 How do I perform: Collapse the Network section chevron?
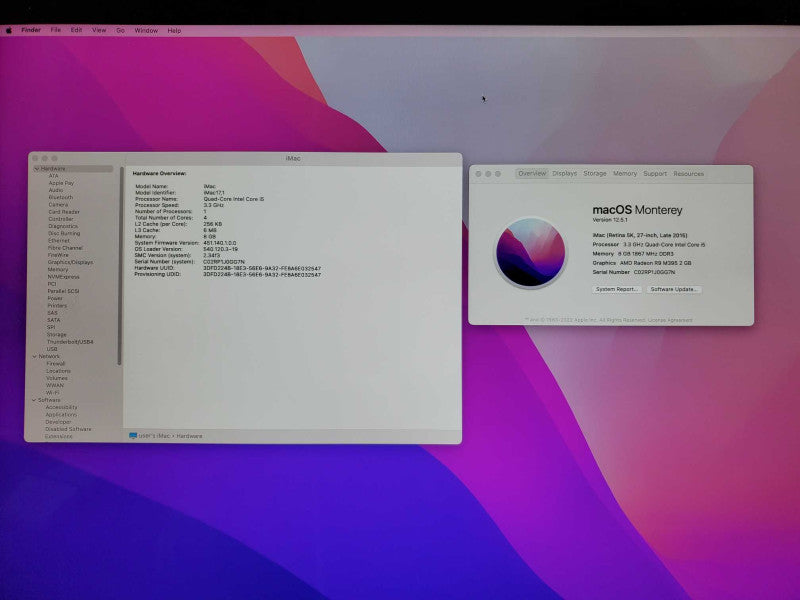pos(35,356)
